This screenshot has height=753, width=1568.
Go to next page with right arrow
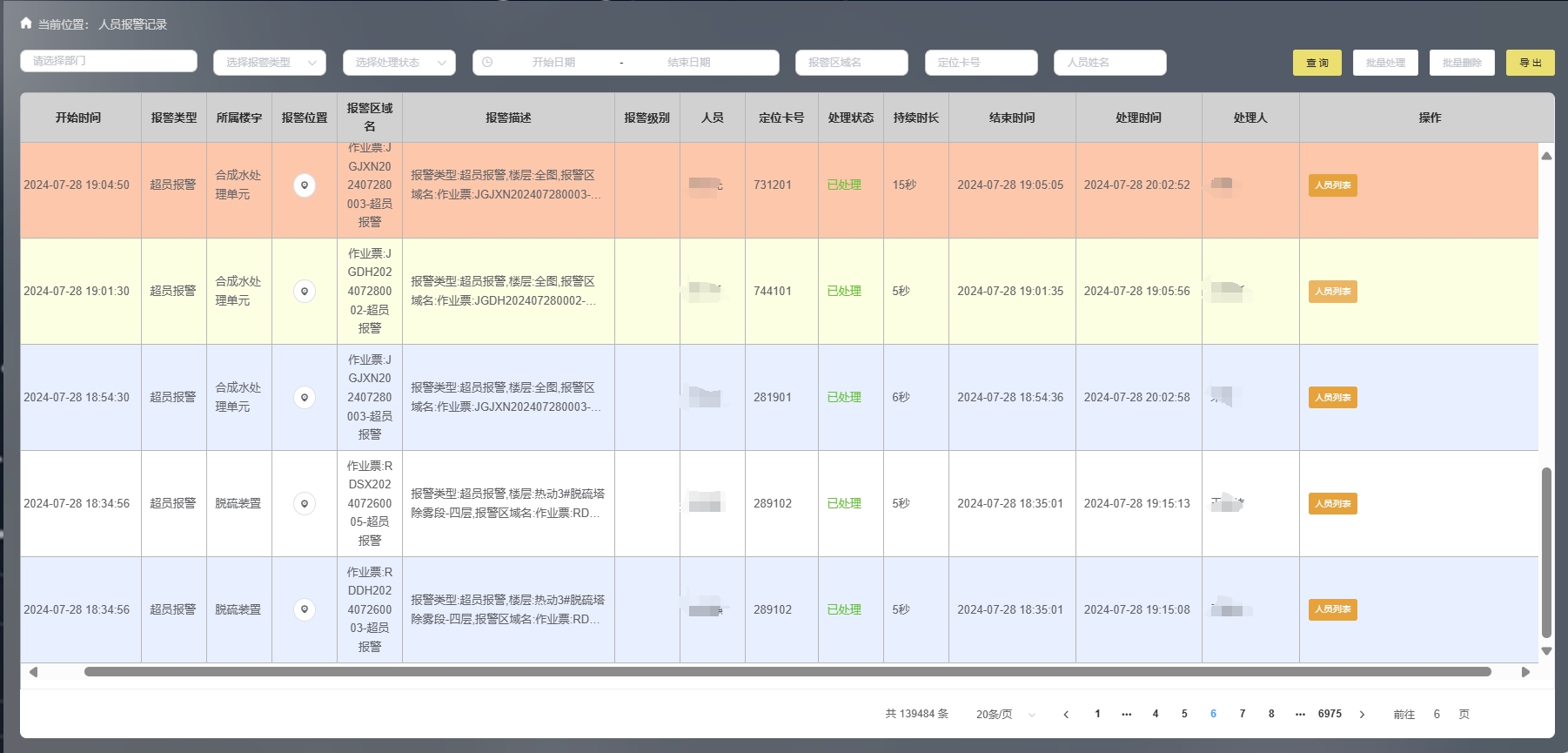click(1362, 714)
